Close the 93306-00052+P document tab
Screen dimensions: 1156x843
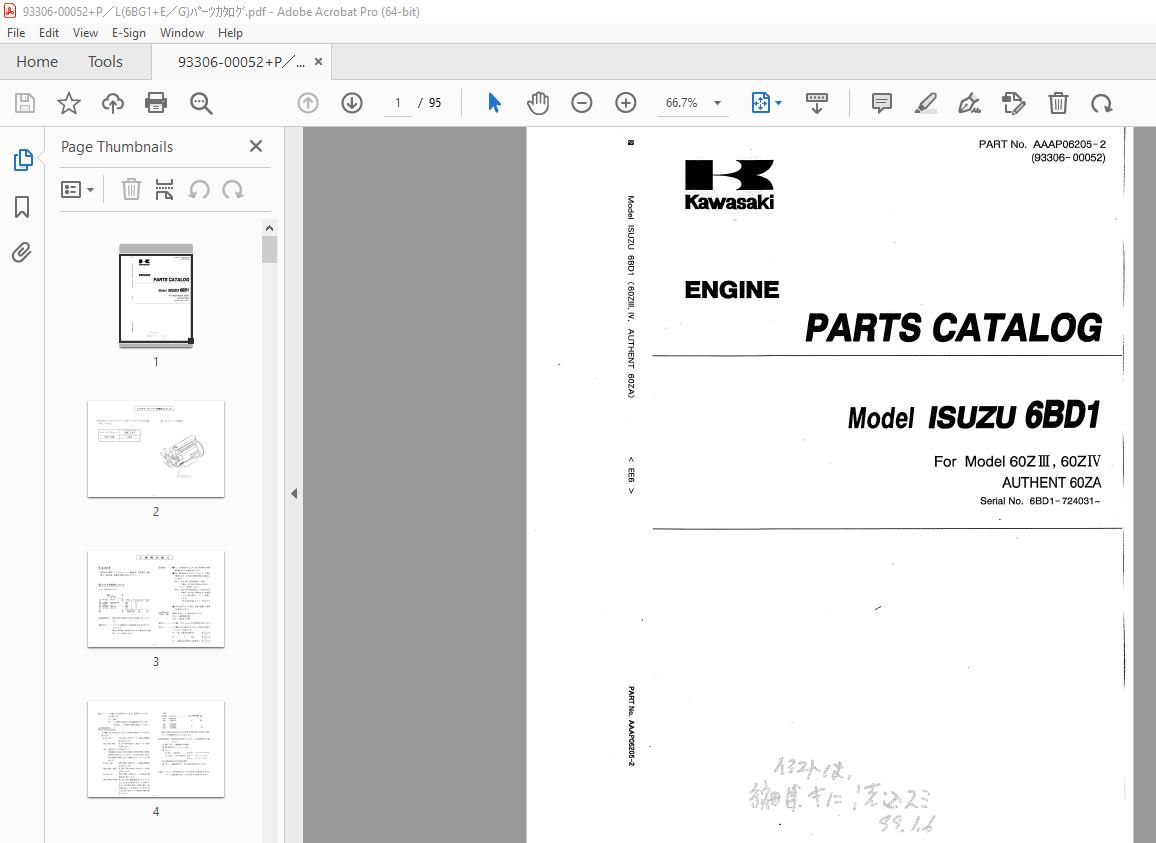point(318,62)
